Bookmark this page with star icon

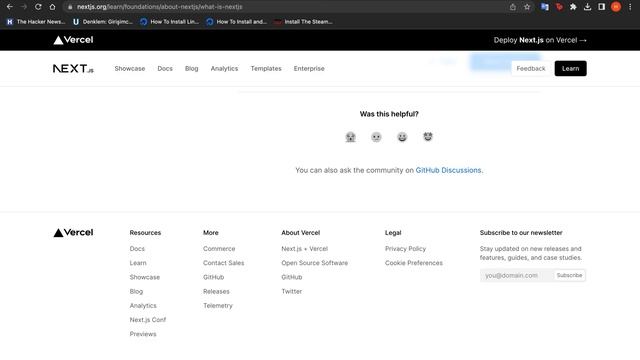tap(527, 7)
